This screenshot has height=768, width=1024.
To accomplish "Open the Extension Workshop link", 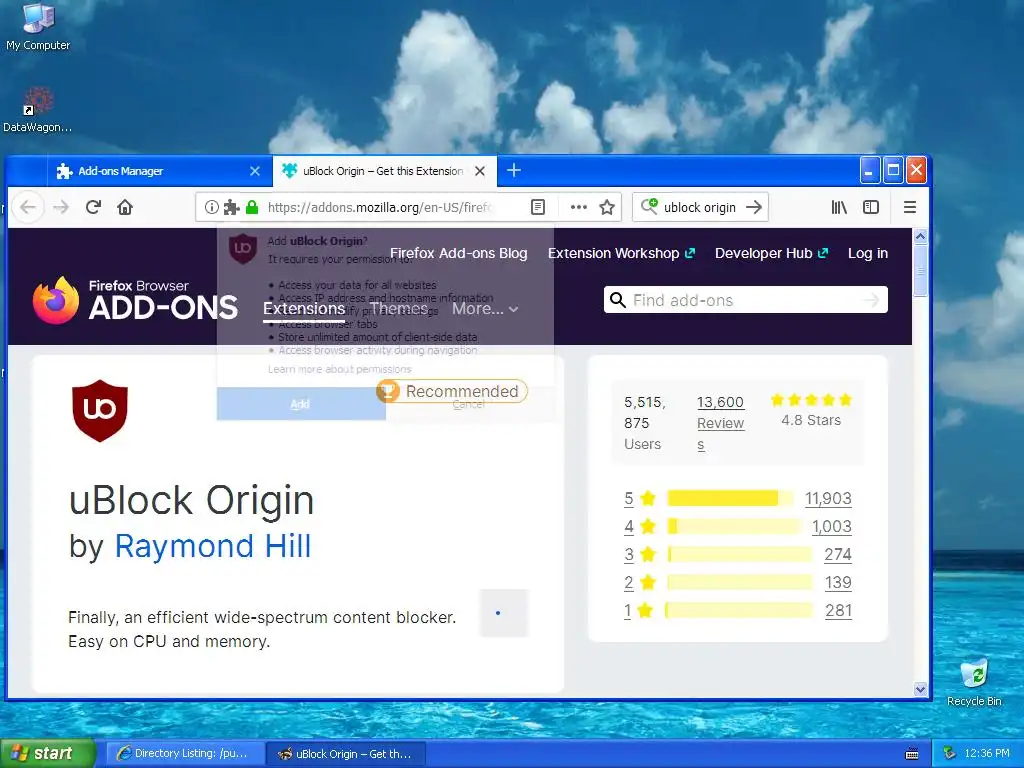I will click(621, 253).
